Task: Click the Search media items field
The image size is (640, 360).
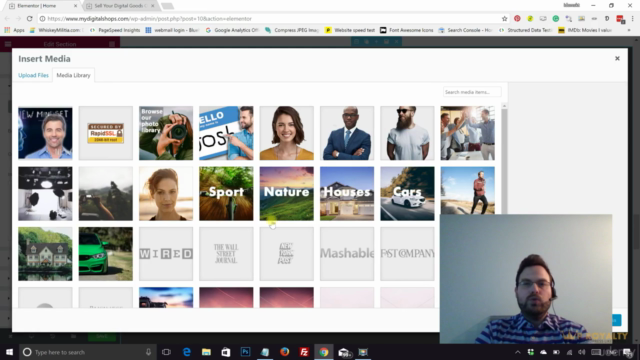Action: pyautogui.click(x=472, y=92)
